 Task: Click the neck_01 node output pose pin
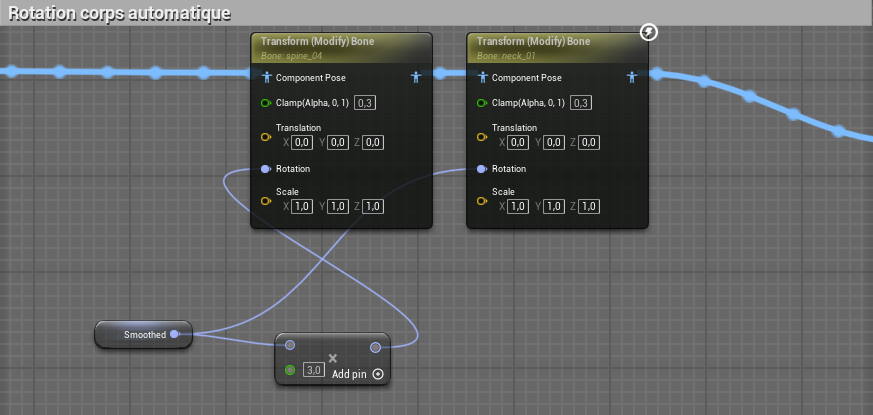pos(632,77)
